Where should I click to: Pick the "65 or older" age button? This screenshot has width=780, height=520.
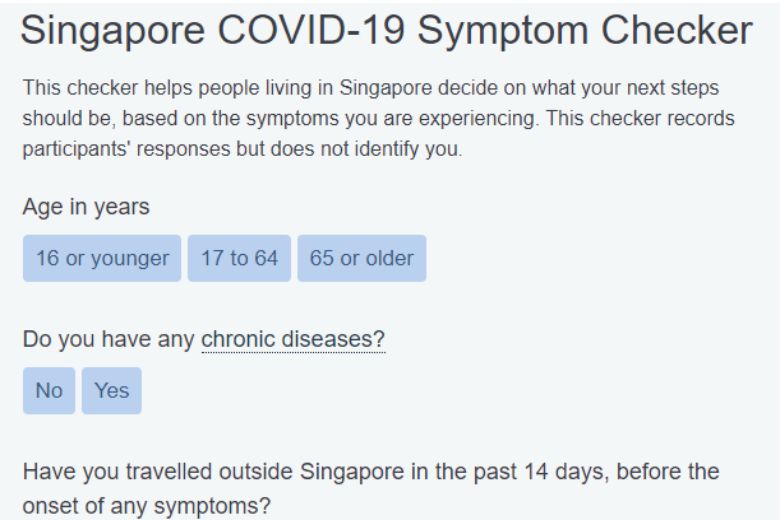pos(361,258)
